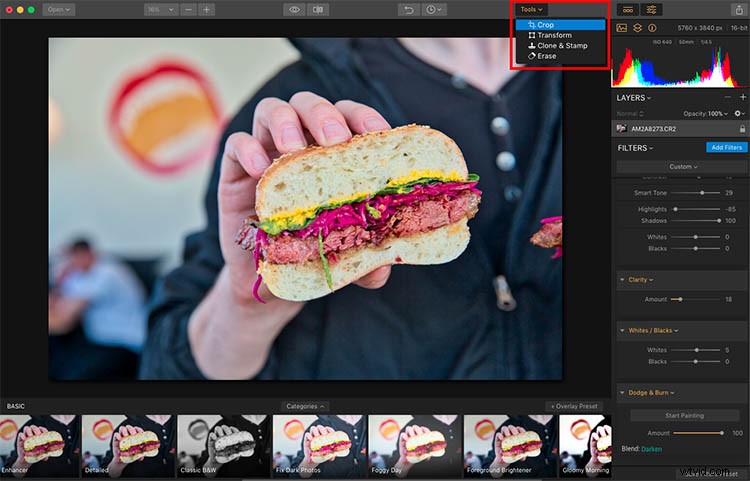Image resolution: width=750 pixels, height=481 pixels.
Task: Open the Custom workspace dropdown
Action: [x=683, y=167]
